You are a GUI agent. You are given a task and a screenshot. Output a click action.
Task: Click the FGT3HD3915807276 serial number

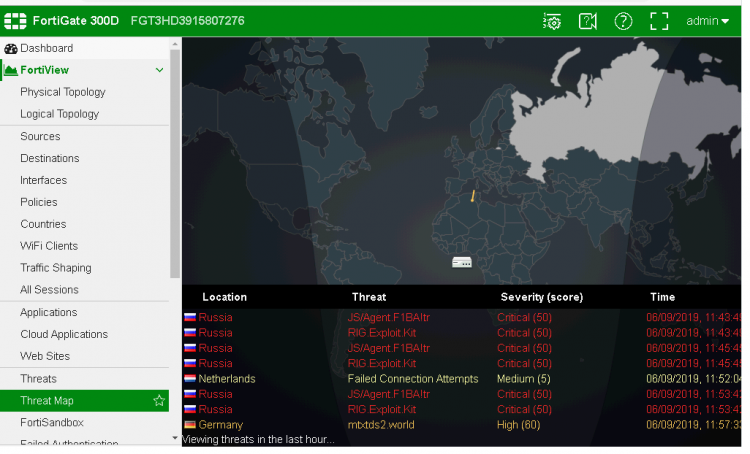(188, 21)
